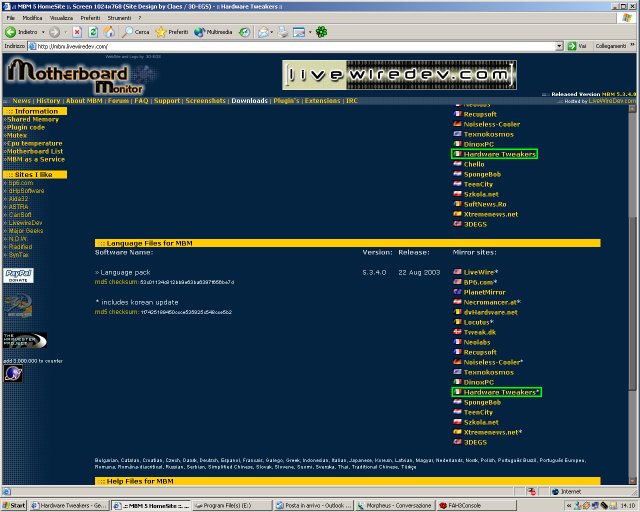Click scrollbar down arrow
Image resolution: width=640 pixels, height=512 pixels.
632,481
